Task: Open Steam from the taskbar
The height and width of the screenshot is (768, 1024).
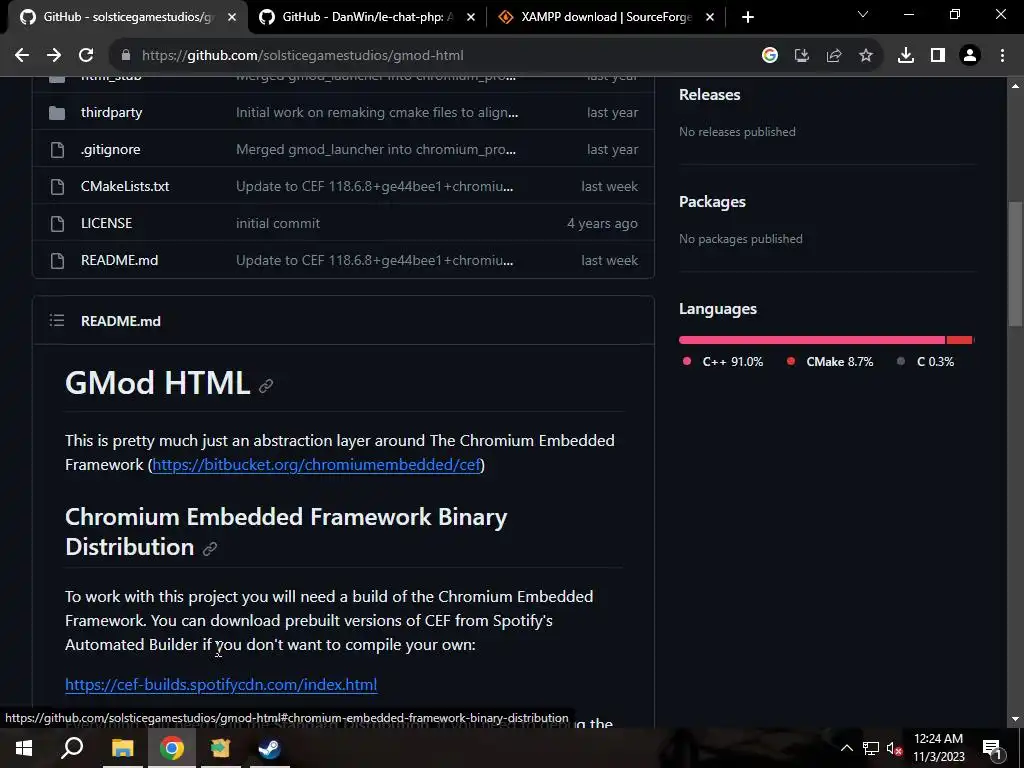Action: (x=270, y=748)
